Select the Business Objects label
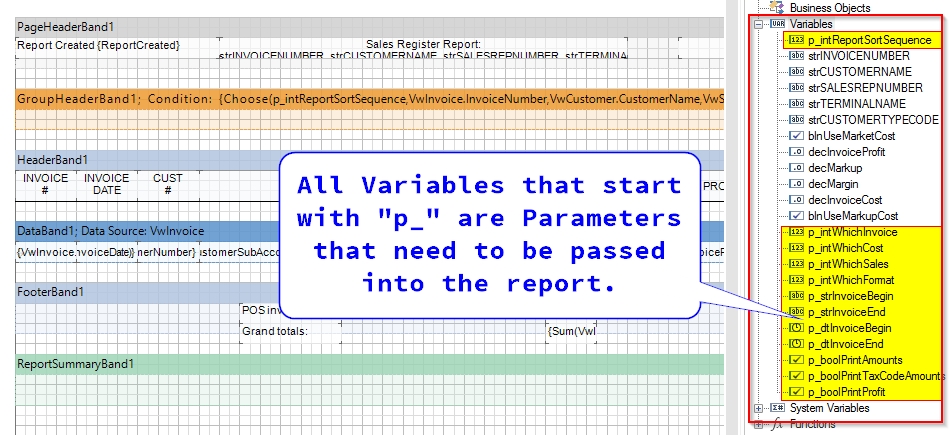The width and height of the screenshot is (949, 435). click(830, 8)
